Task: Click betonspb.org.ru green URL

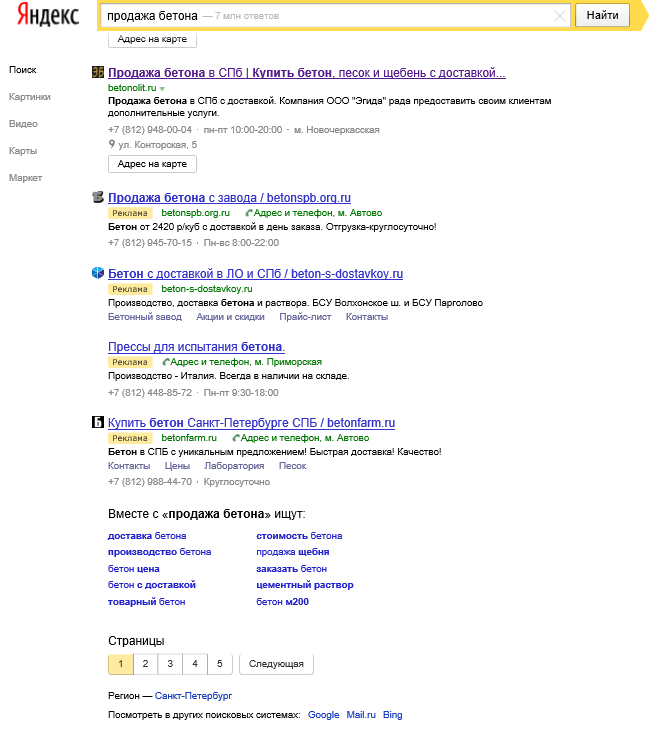Action: 195,213
